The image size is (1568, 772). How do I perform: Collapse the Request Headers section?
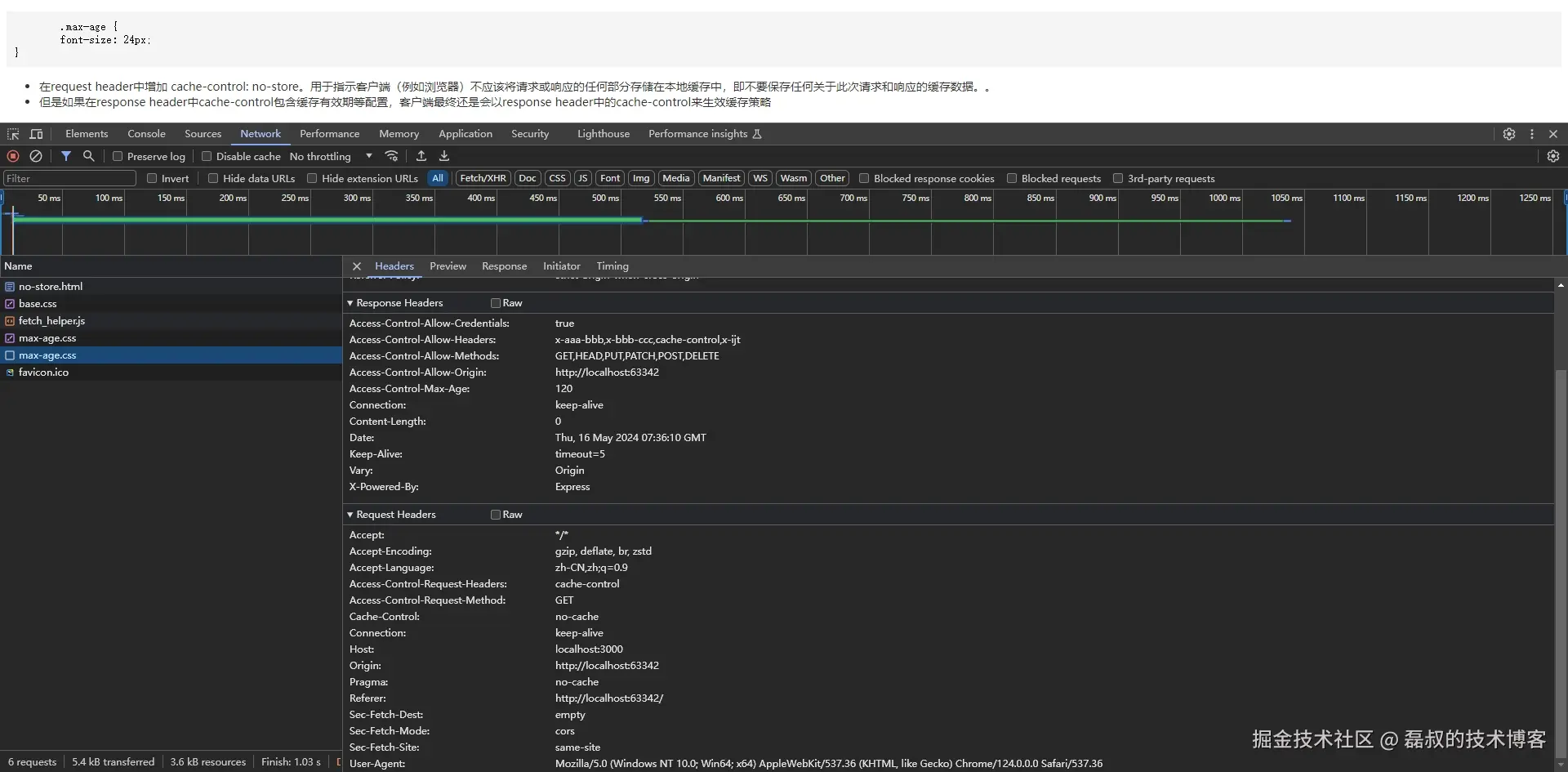[350, 515]
